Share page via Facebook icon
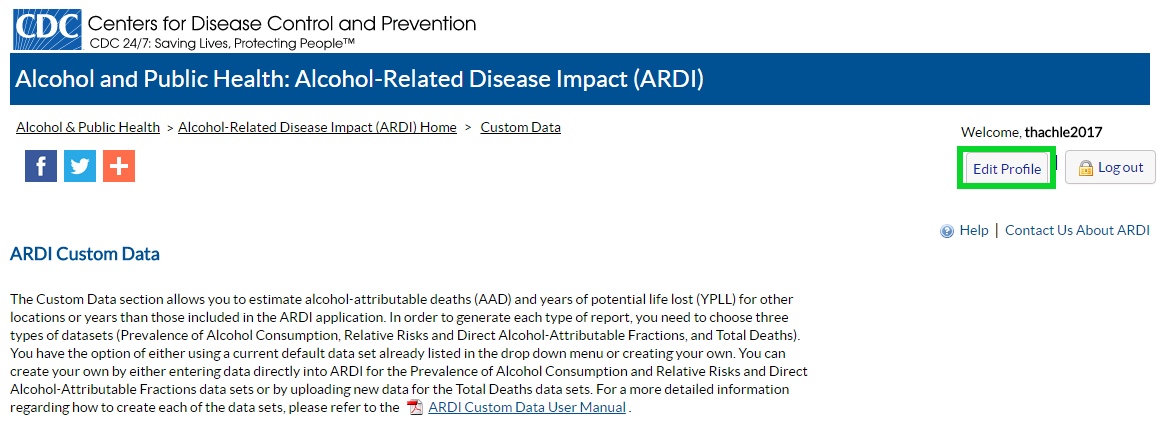The width and height of the screenshot is (1162, 422). click(41, 166)
